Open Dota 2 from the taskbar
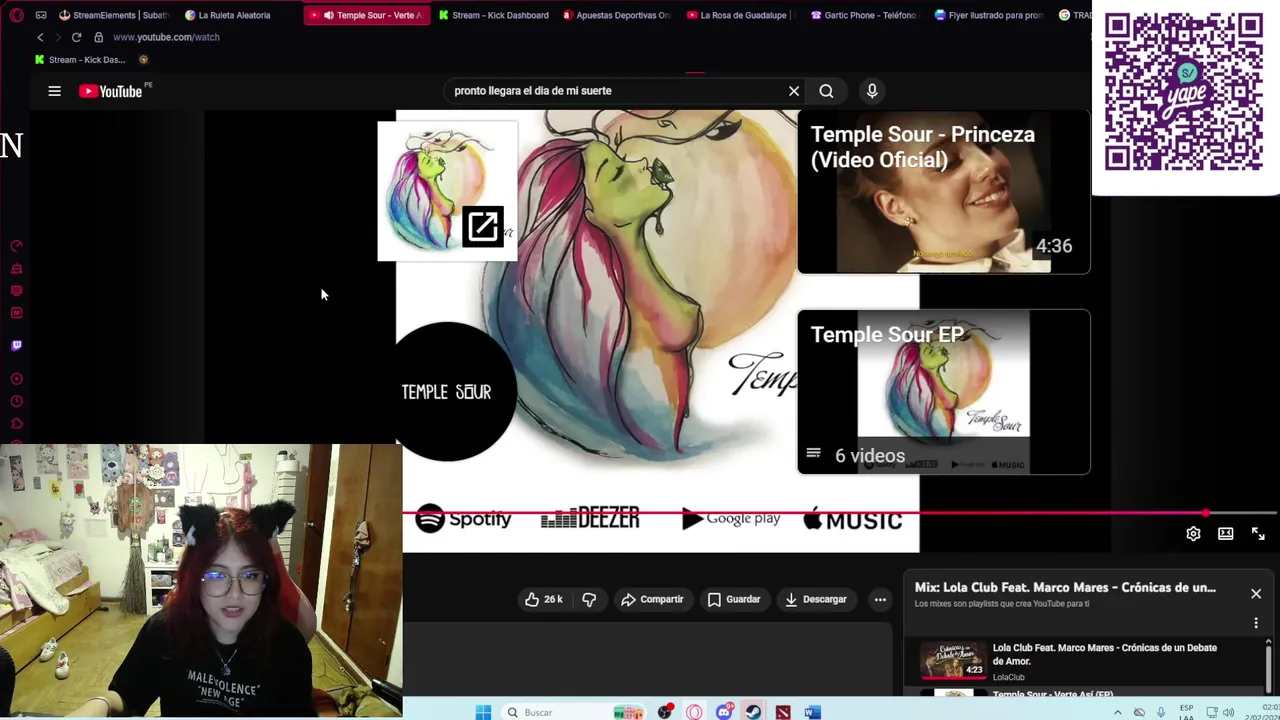 click(783, 712)
